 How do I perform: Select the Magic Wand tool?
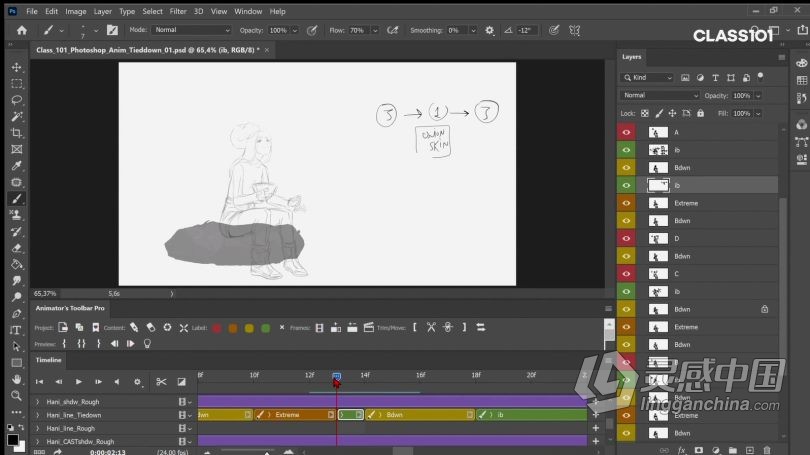pyautogui.click(x=17, y=117)
